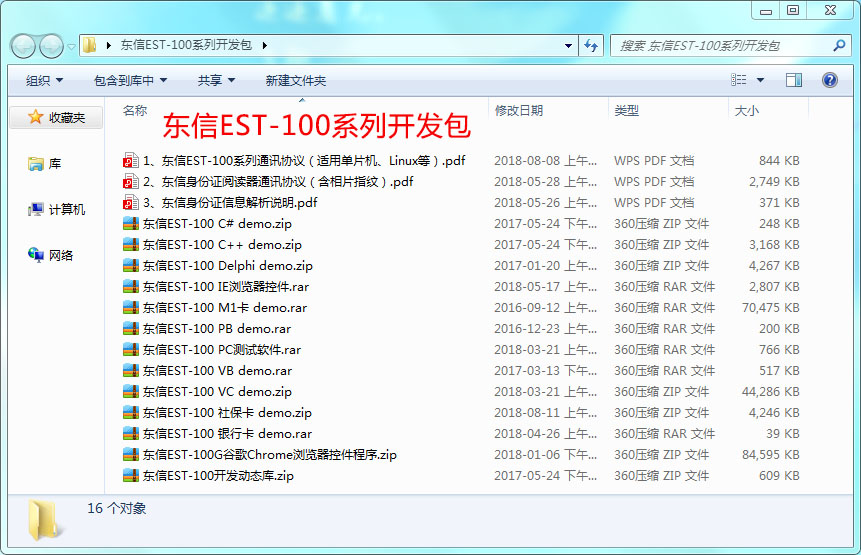This screenshot has height=555, width=861.
Task: Refresh the folder with the refresh button
Action: click(591, 46)
